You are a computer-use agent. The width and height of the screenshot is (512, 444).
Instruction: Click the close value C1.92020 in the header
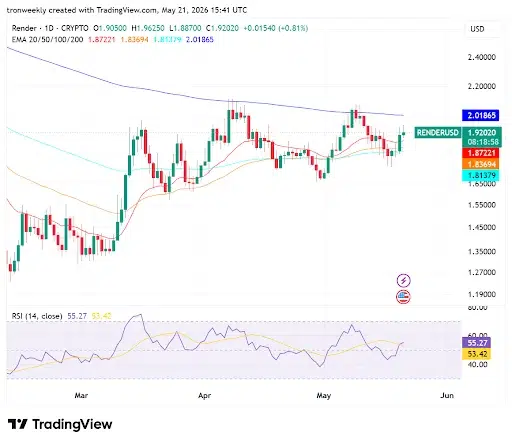tap(222, 28)
